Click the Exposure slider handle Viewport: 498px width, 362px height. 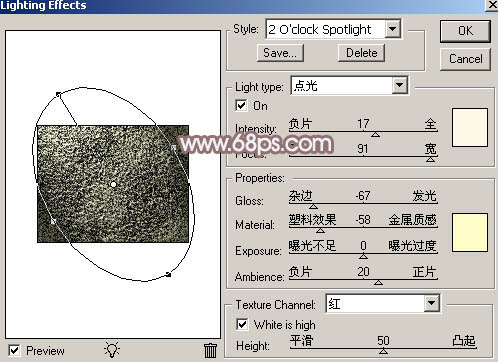(363, 256)
